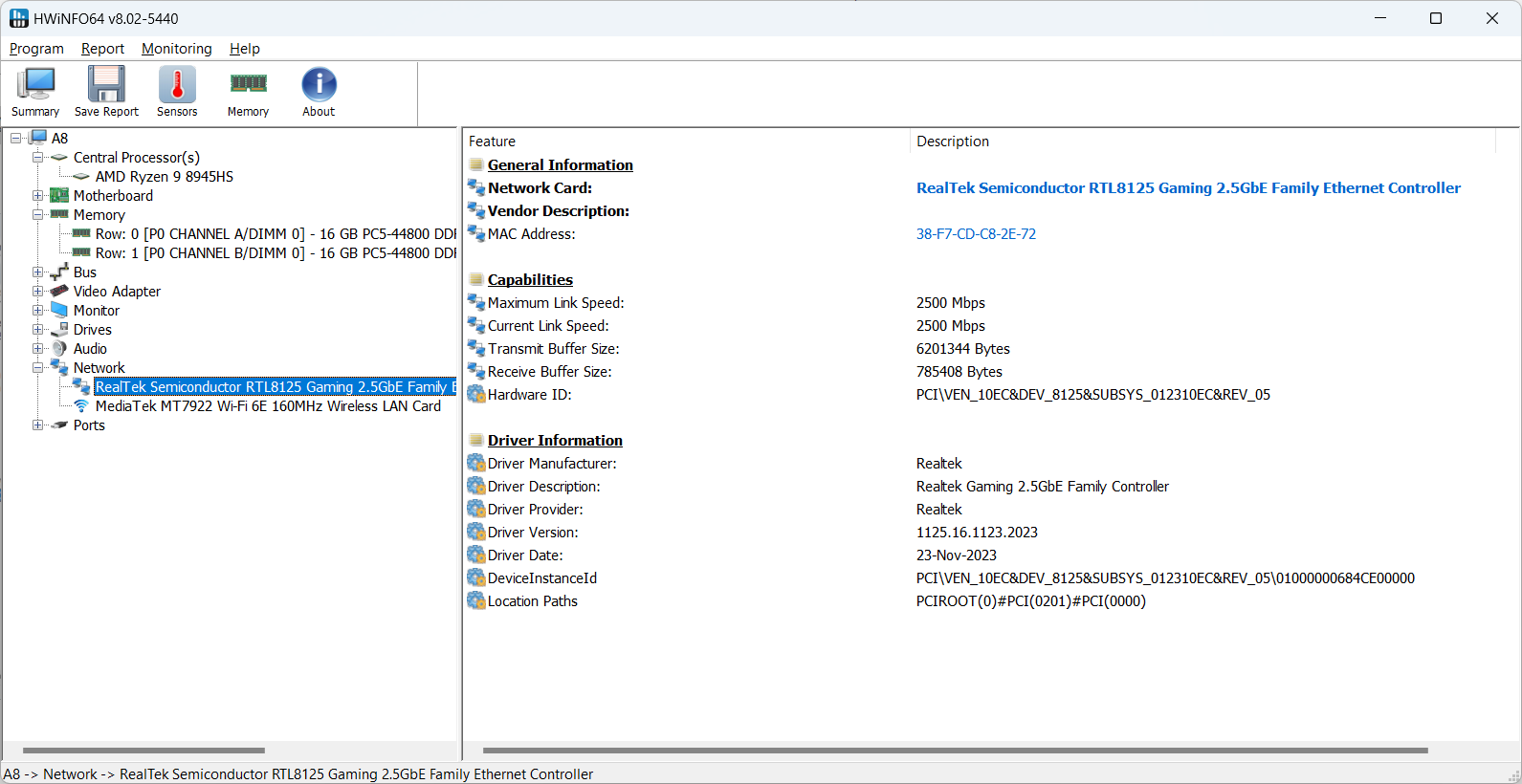This screenshot has height=784, width=1522.
Task: Collapse the Network tree node
Action: [x=38, y=368]
